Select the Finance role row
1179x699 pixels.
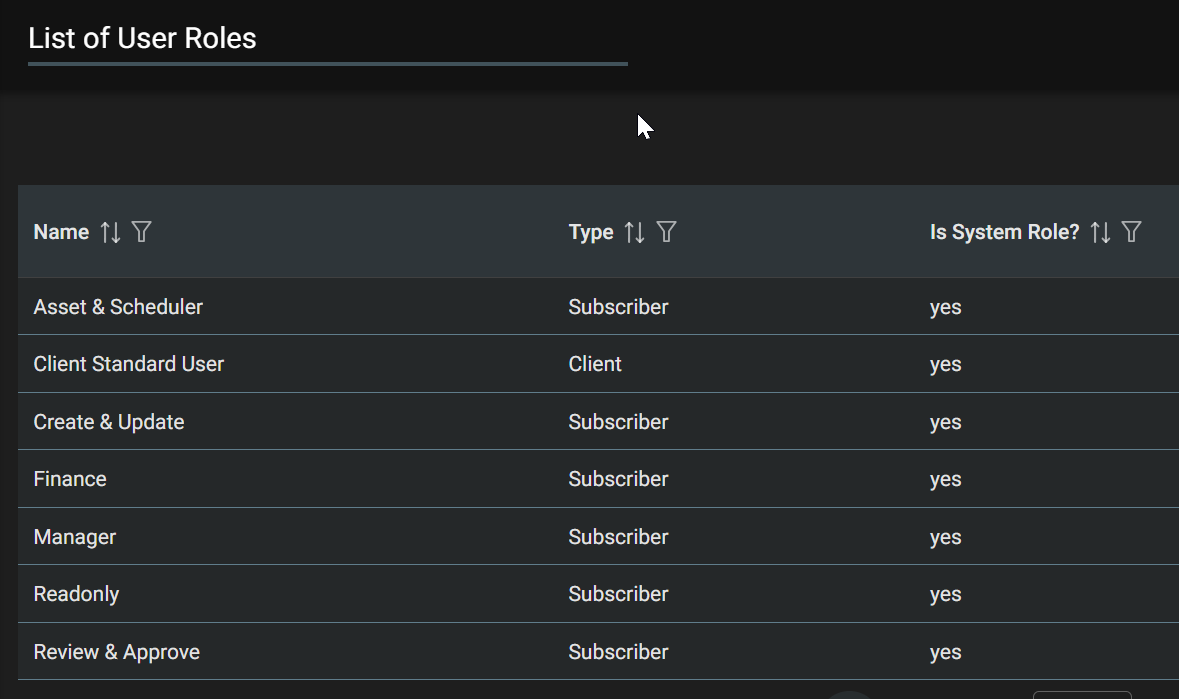(70, 479)
